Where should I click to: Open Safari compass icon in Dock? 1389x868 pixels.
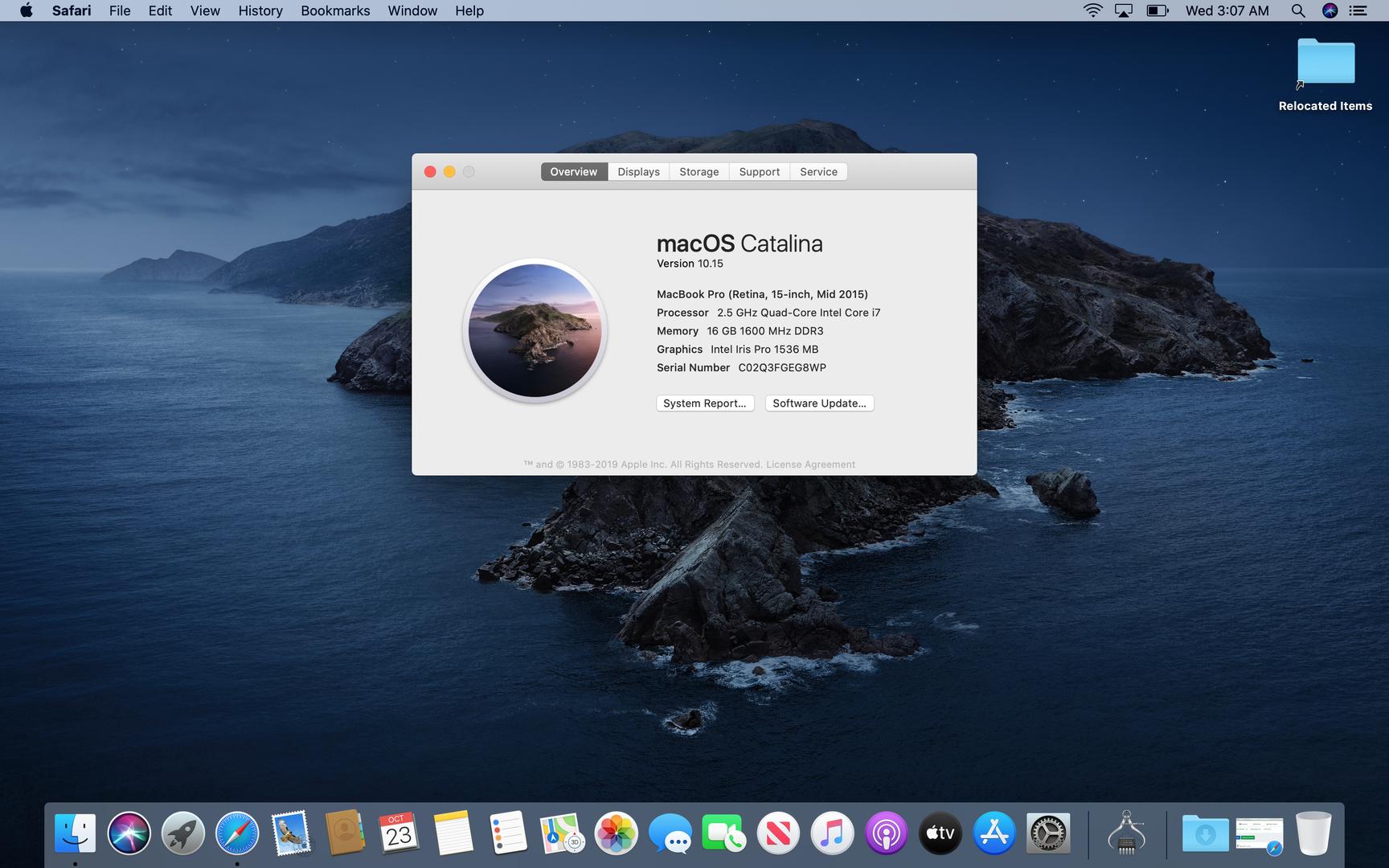[237, 833]
